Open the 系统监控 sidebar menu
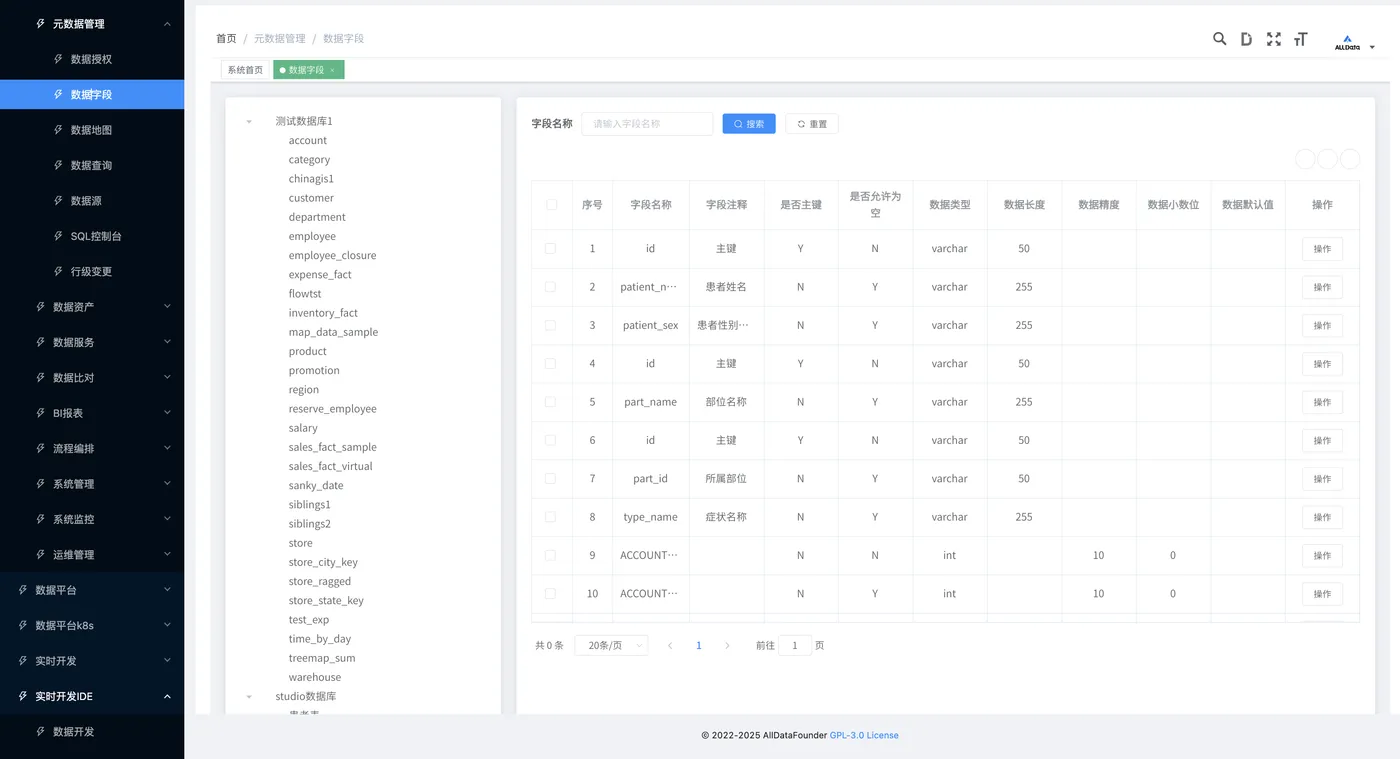1400x759 pixels. [x=92, y=519]
